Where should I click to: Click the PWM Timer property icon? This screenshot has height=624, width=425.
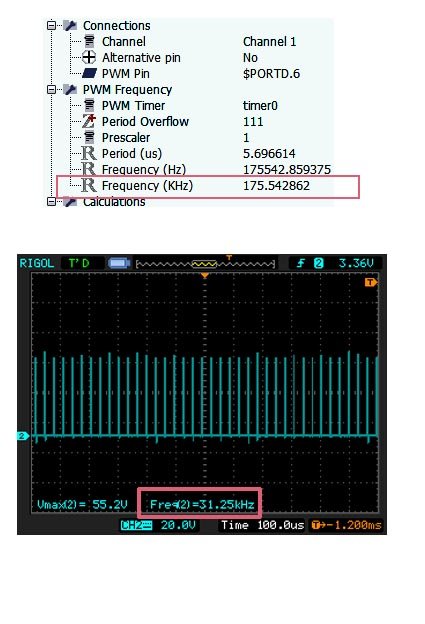pyautogui.click(x=89, y=105)
